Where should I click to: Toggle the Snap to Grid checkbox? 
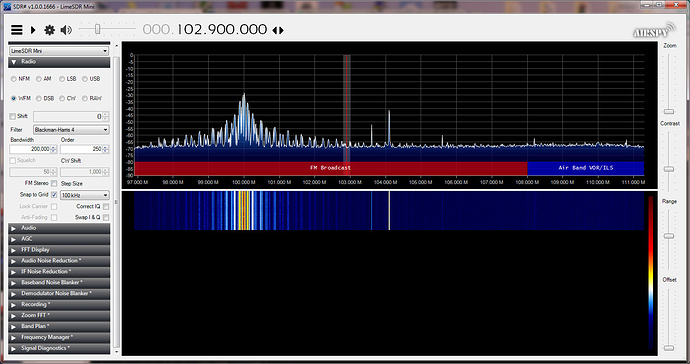(x=54, y=195)
